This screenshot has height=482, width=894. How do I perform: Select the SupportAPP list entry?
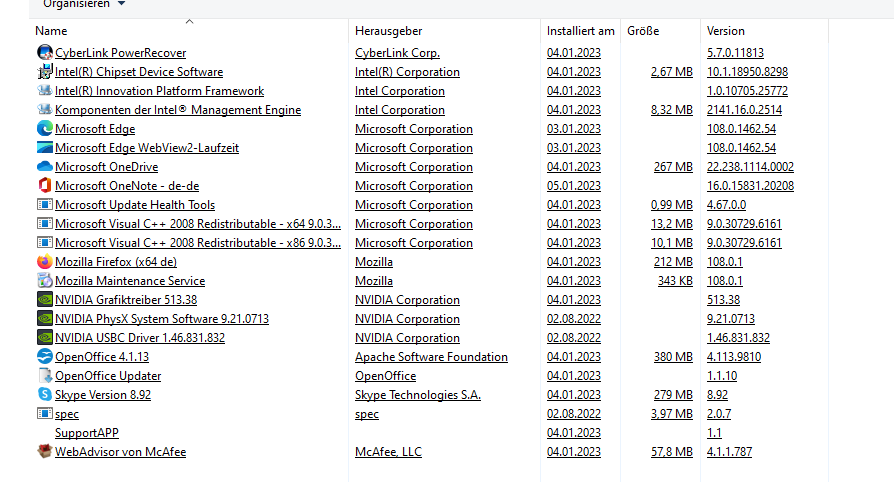pyautogui.click(x=87, y=433)
